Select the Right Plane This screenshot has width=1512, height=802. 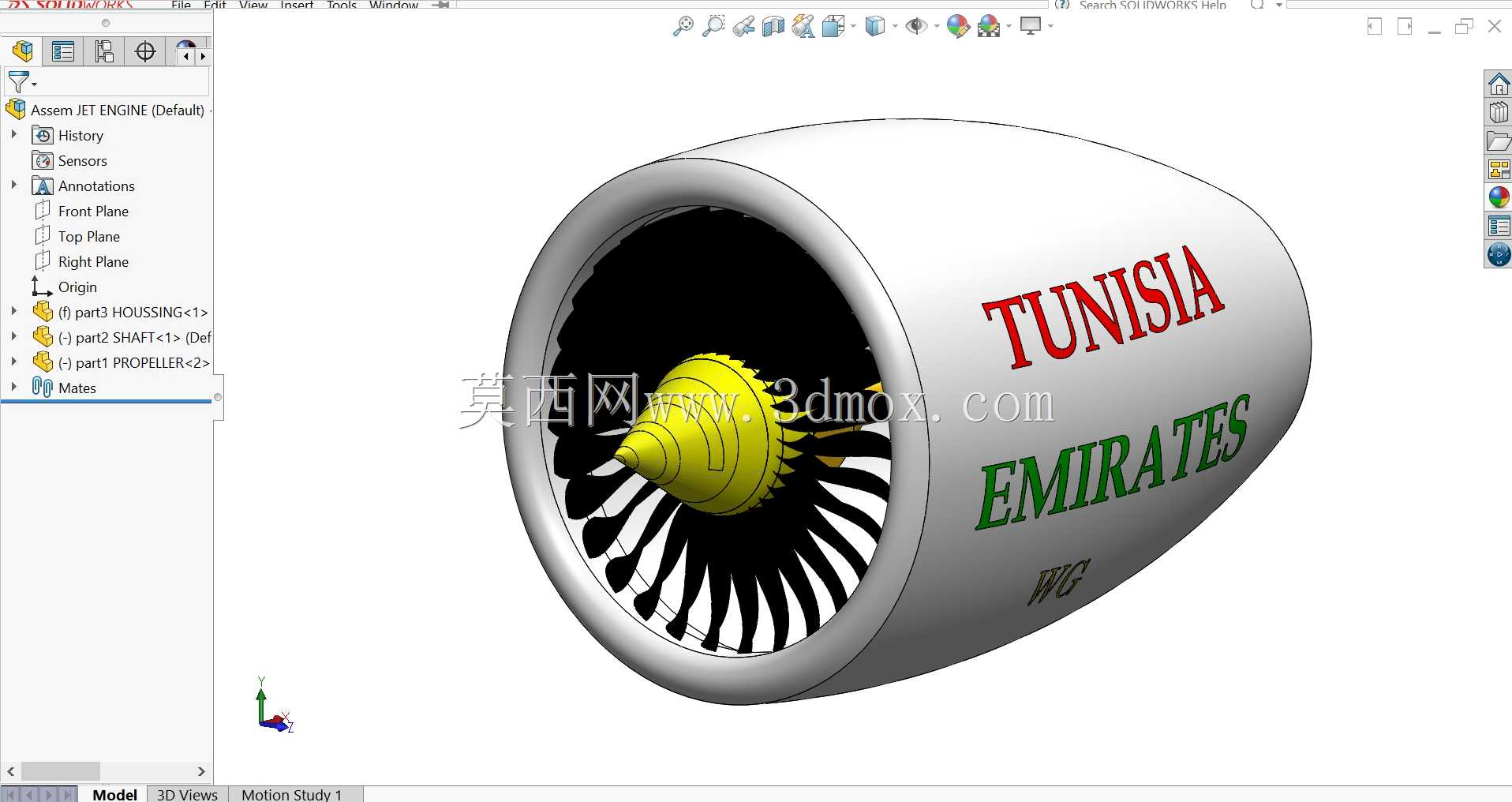(x=81, y=262)
